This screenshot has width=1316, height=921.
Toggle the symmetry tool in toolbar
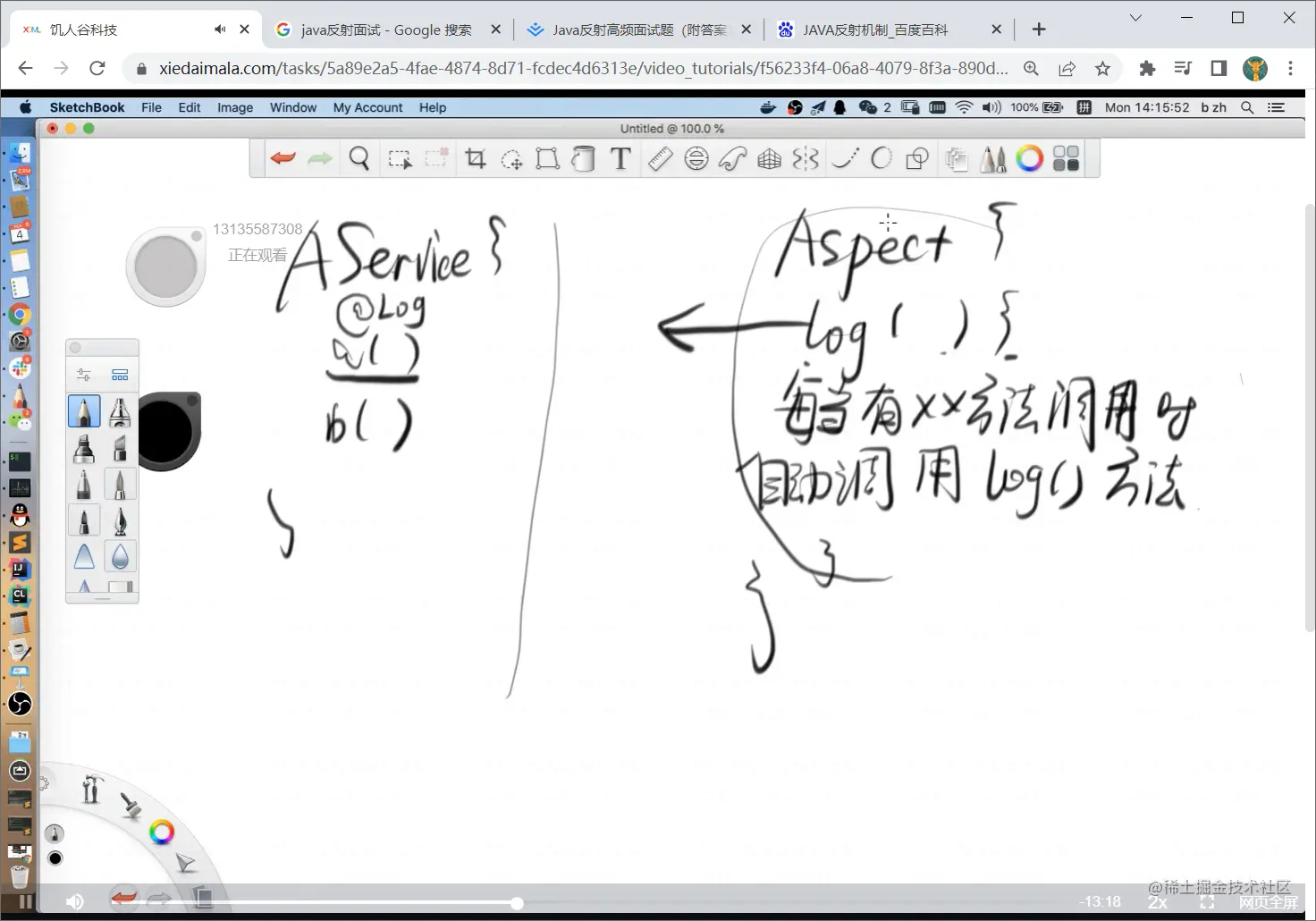(806, 159)
